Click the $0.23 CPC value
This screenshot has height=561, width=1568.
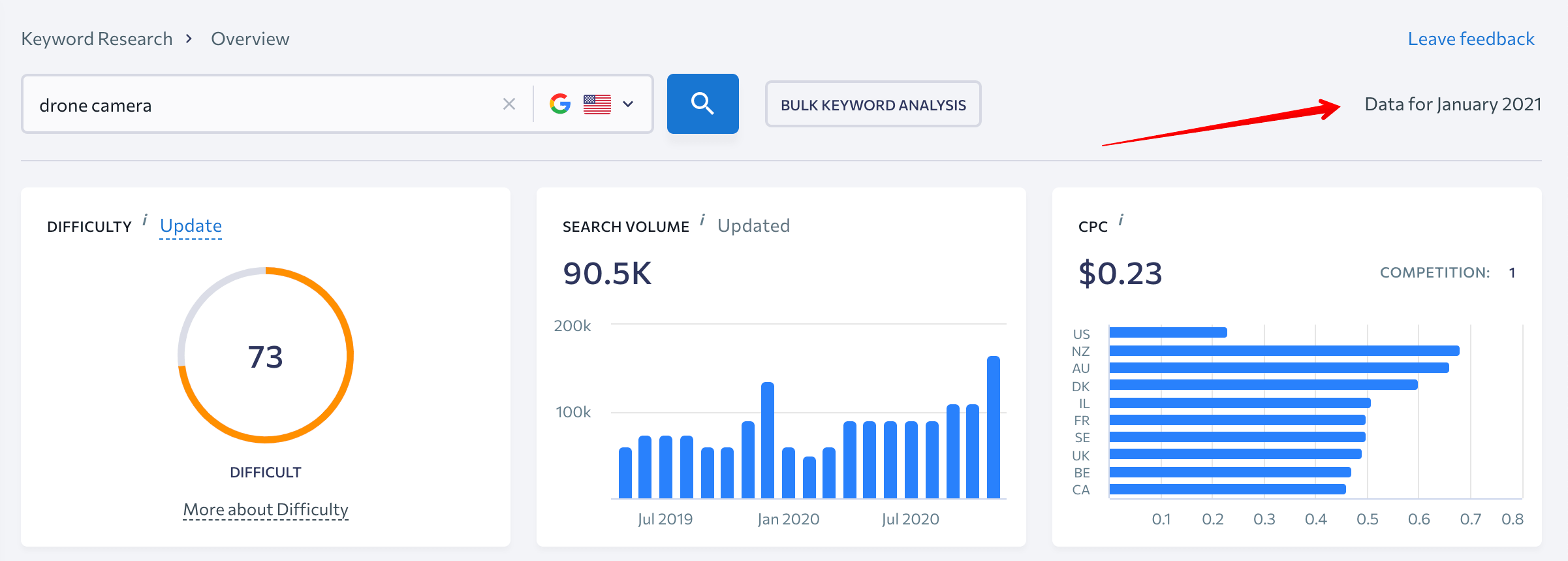(1120, 273)
